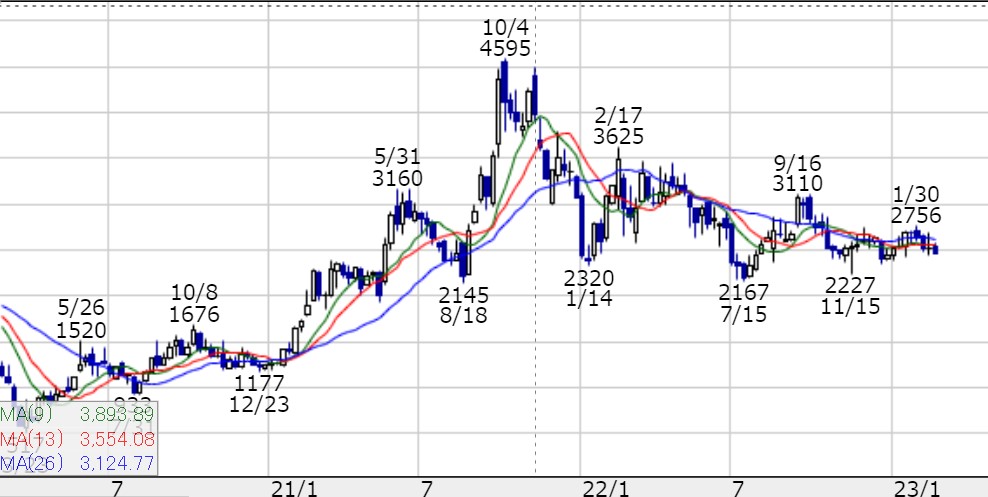This screenshot has height=497, width=988.
Task: Click the 10/4 peak label 4595
Action: [x=505, y=48]
